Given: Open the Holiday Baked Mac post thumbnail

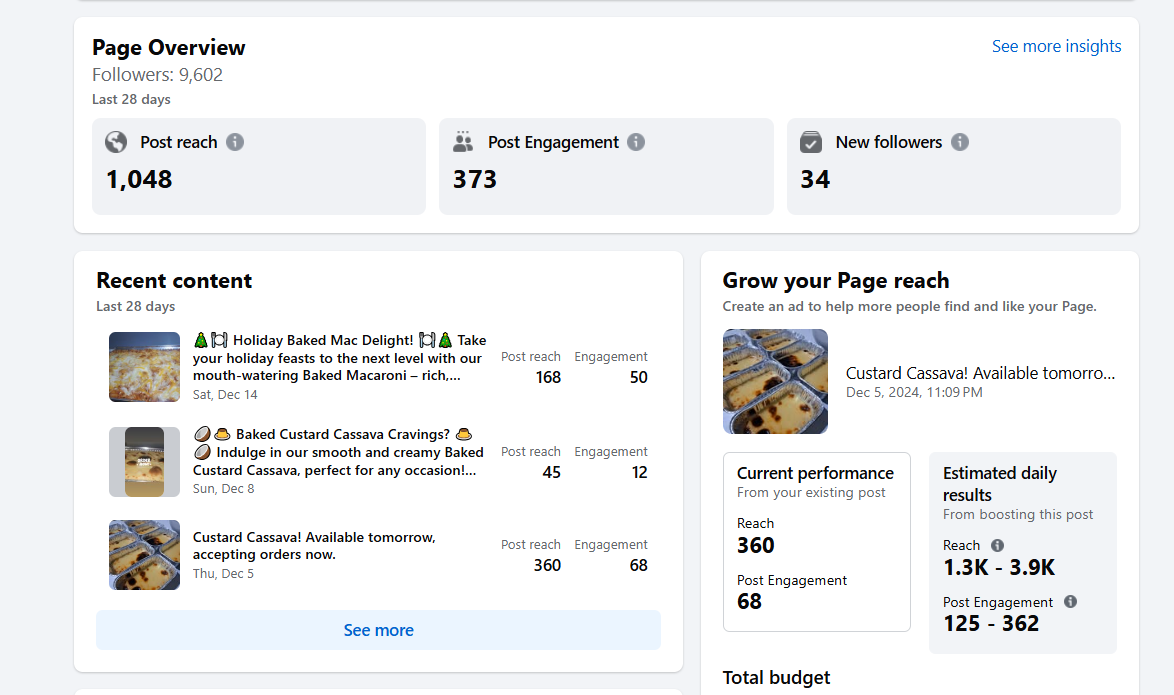Looking at the screenshot, I should pyautogui.click(x=144, y=367).
